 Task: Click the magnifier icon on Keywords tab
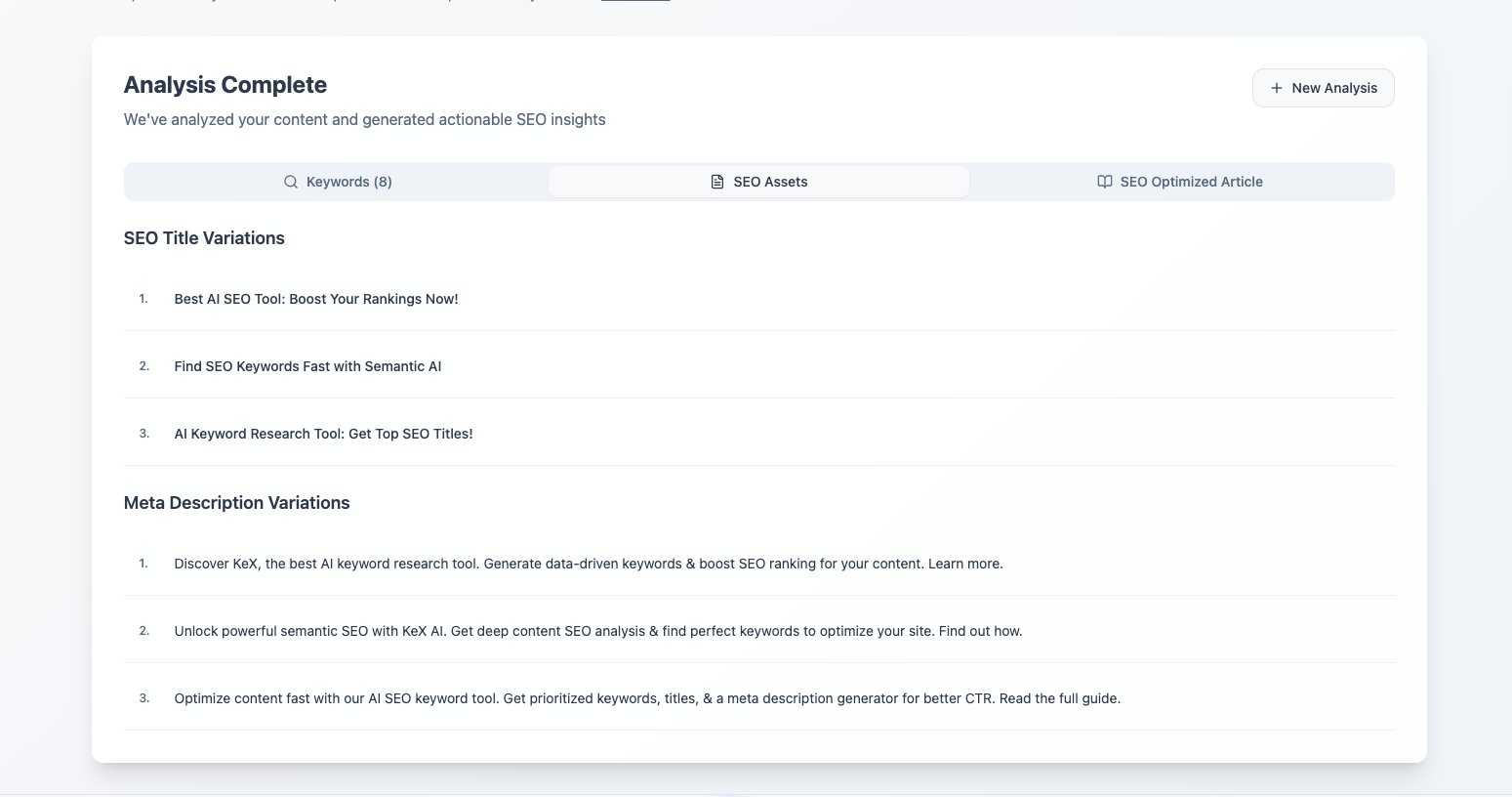[290, 182]
